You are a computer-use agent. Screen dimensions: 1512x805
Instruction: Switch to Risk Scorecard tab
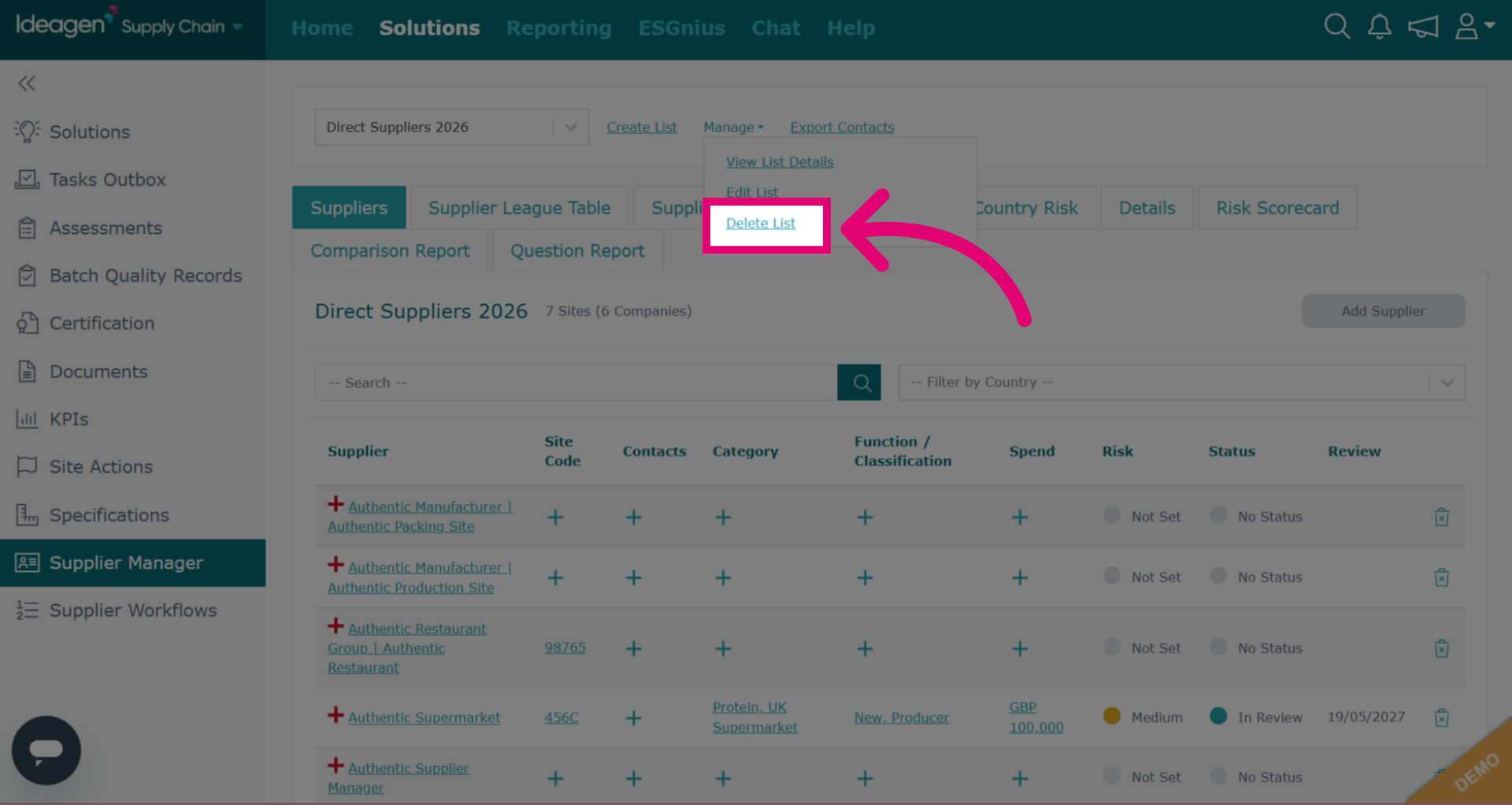tap(1277, 208)
